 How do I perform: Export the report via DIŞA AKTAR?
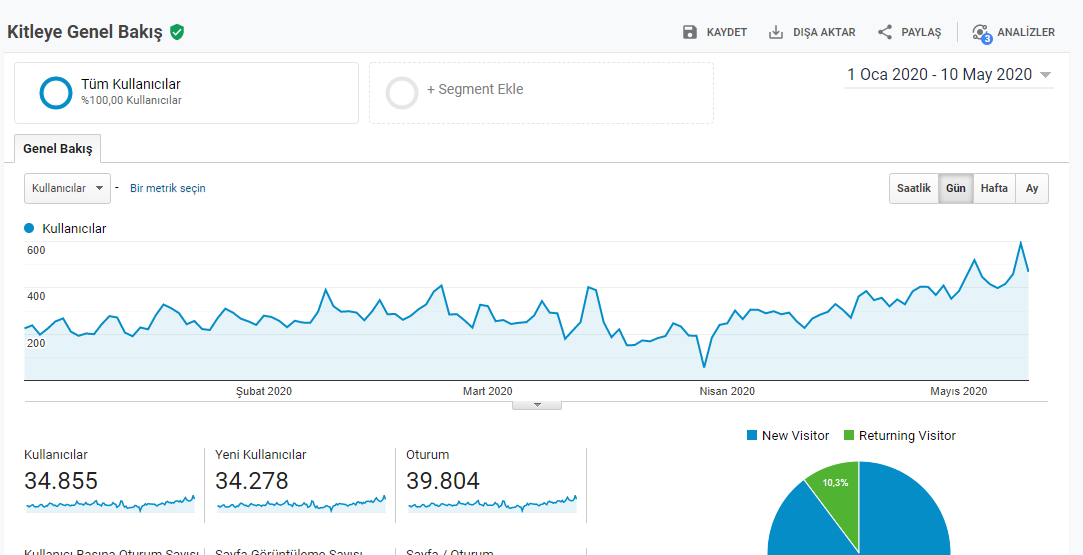point(824,32)
